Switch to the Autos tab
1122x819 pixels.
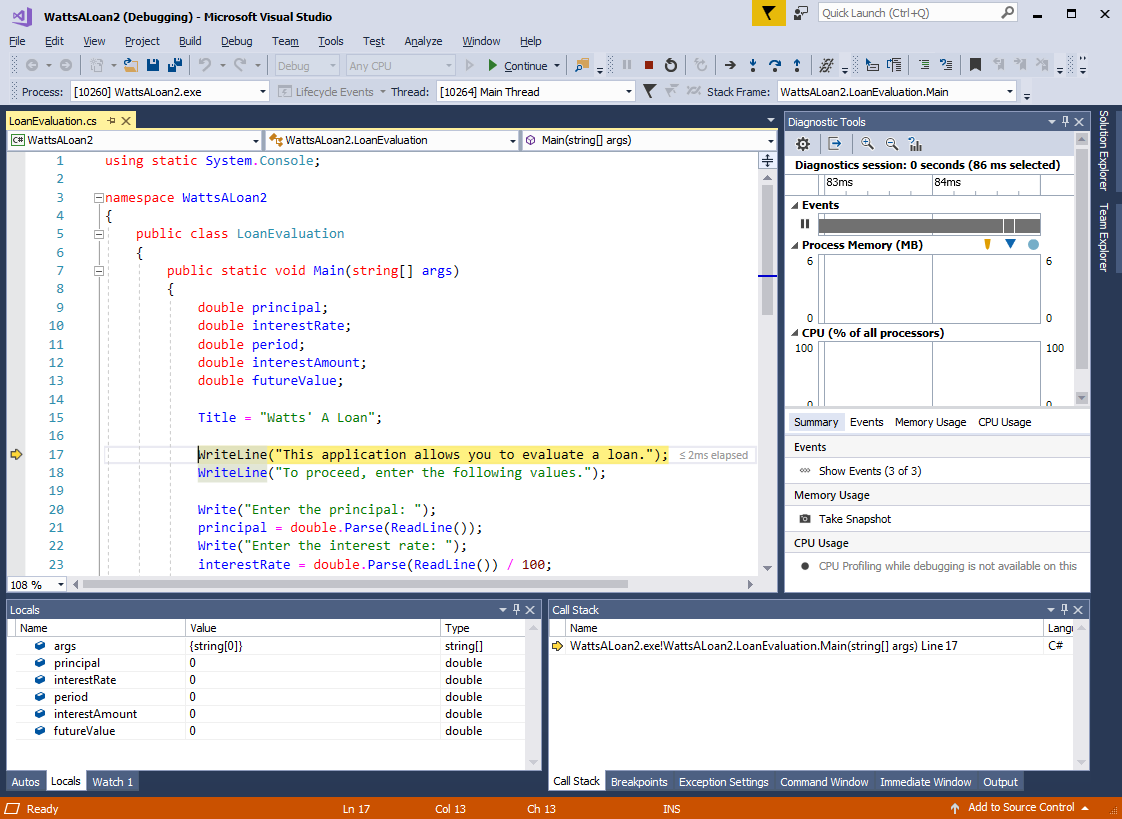click(26, 782)
